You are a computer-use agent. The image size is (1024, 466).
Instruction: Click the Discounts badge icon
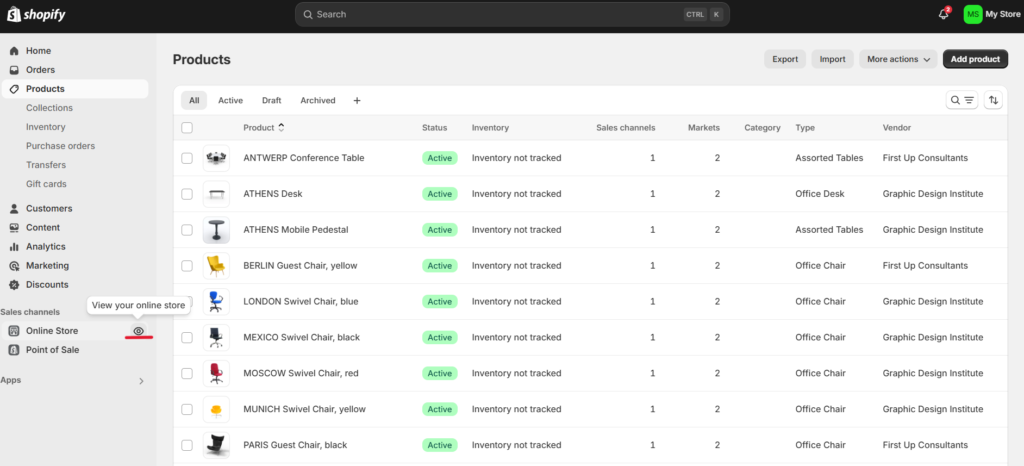pyautogui.click(x=14, y=285)
